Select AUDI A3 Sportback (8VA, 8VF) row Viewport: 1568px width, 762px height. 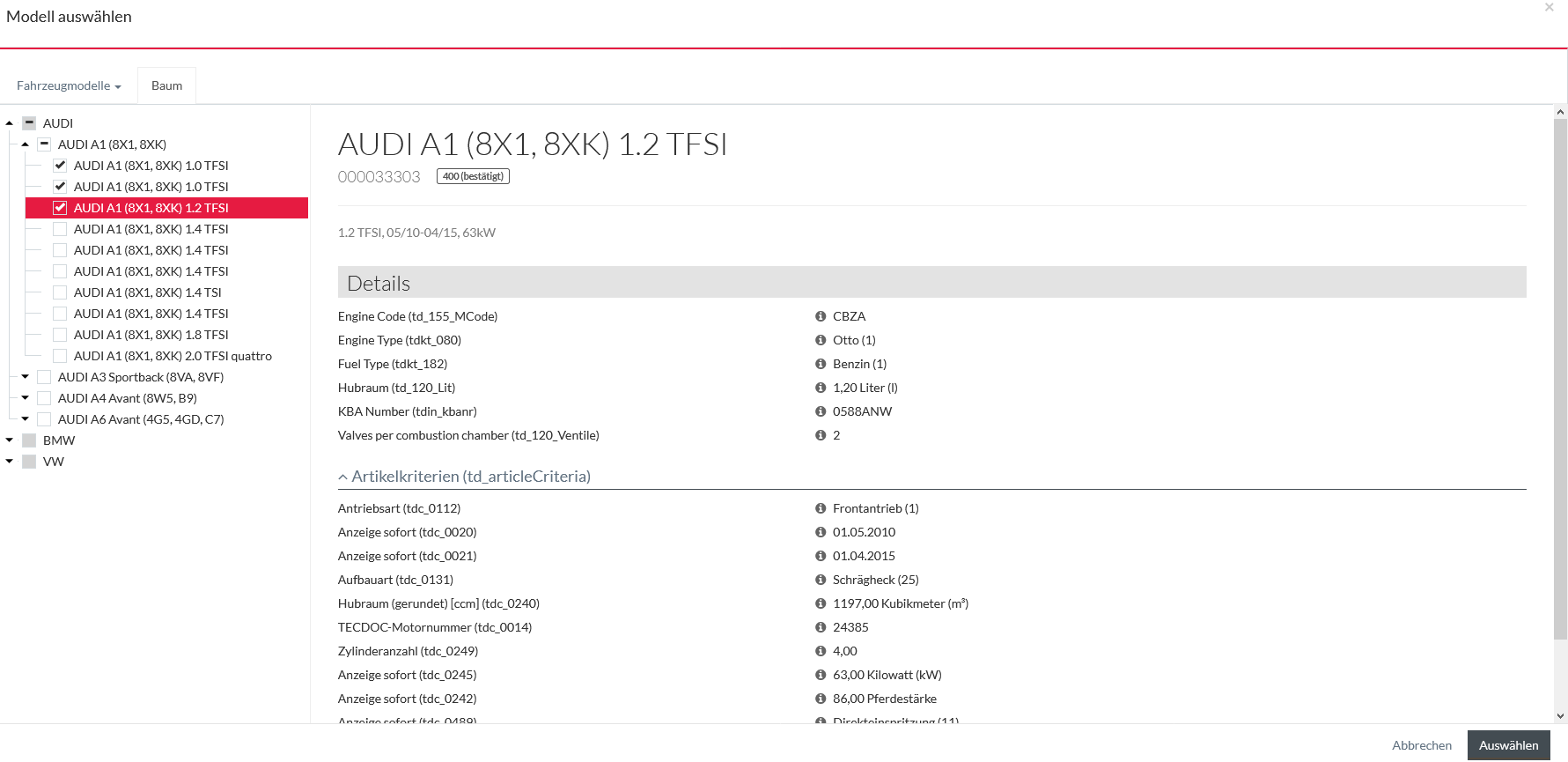click(141, 377)
